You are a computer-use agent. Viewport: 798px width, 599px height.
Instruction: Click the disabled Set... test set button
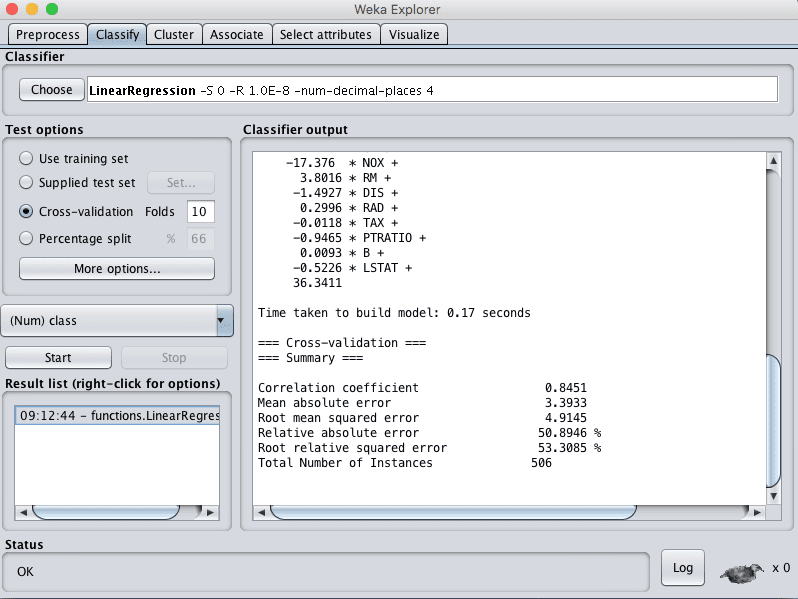[x=181, y=183]
